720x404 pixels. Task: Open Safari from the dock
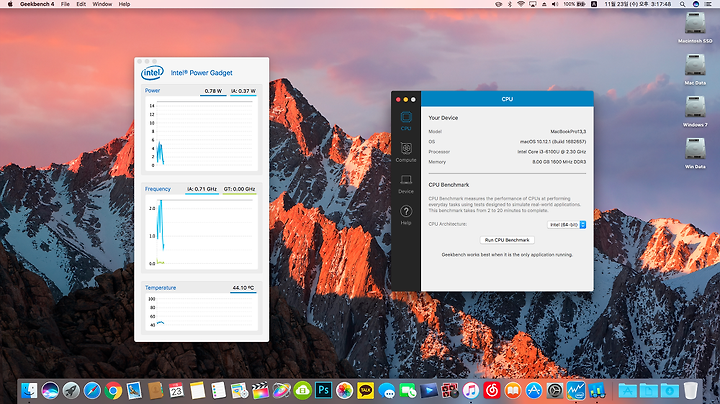(92, 391)
